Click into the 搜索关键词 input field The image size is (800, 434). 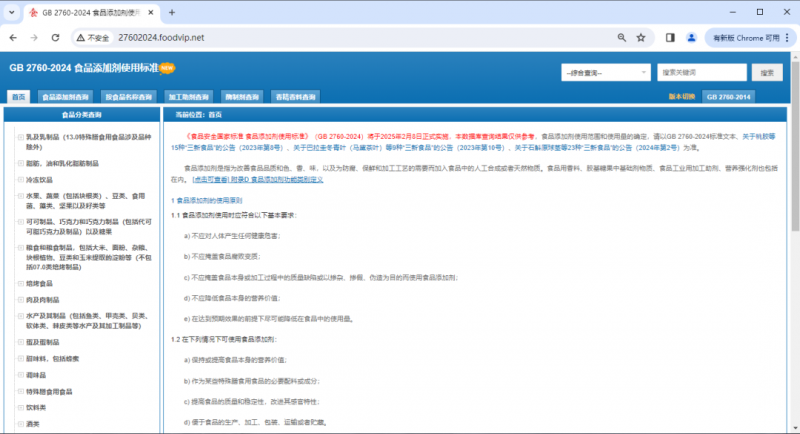700,73
